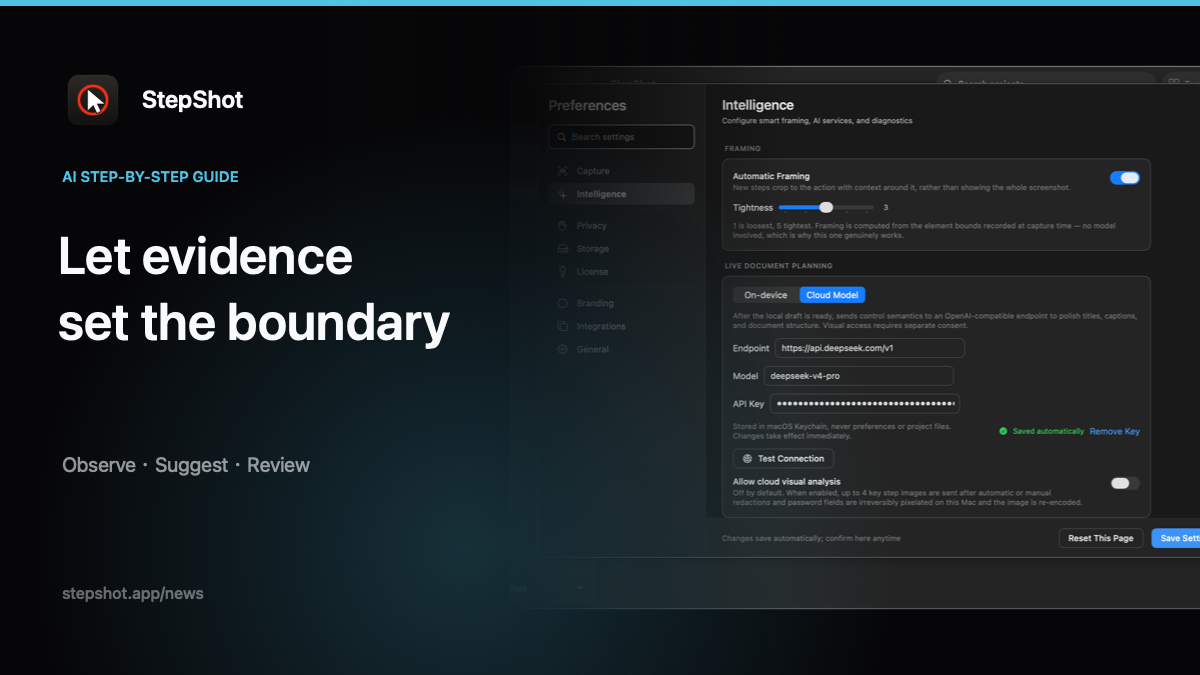Click the Test Connection button
The width and height of the screenshot is (1200, 675).
[784, 458]
